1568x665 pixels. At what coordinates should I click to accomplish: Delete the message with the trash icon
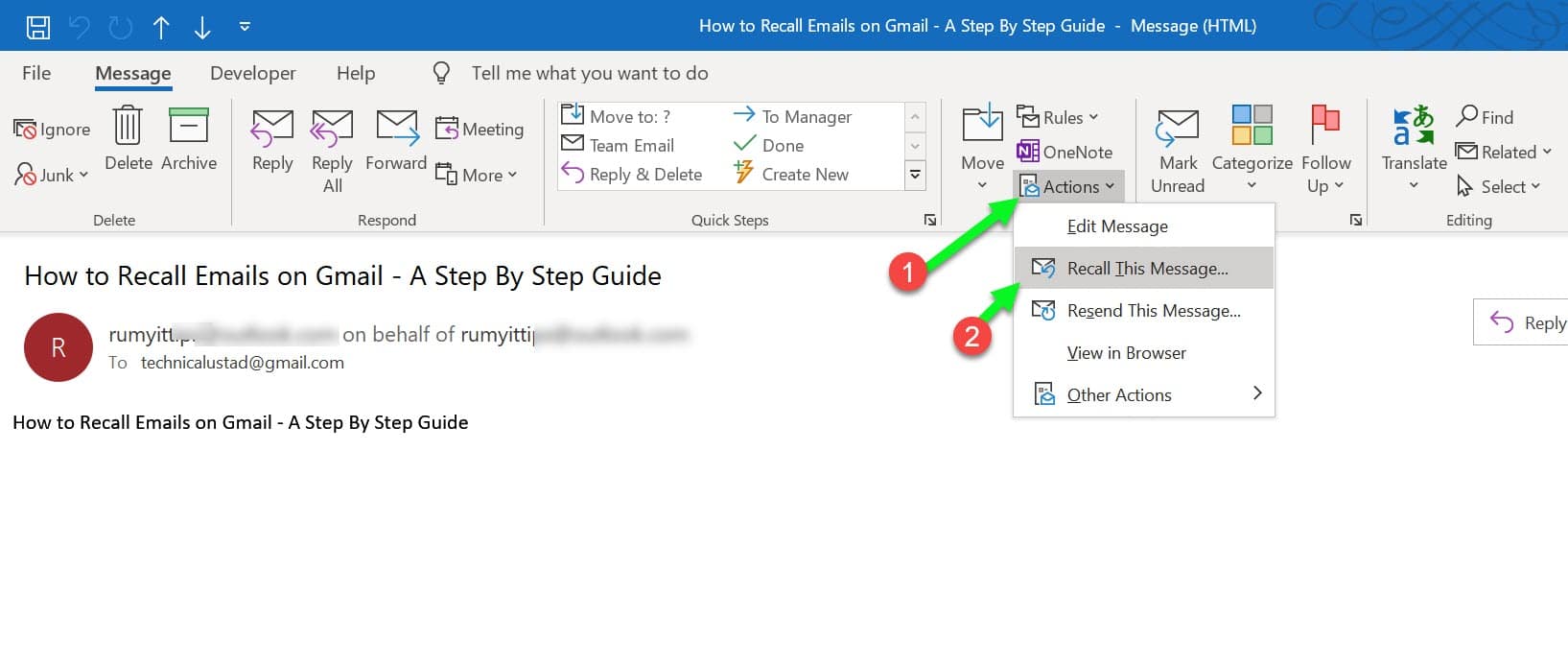[129, 140]
